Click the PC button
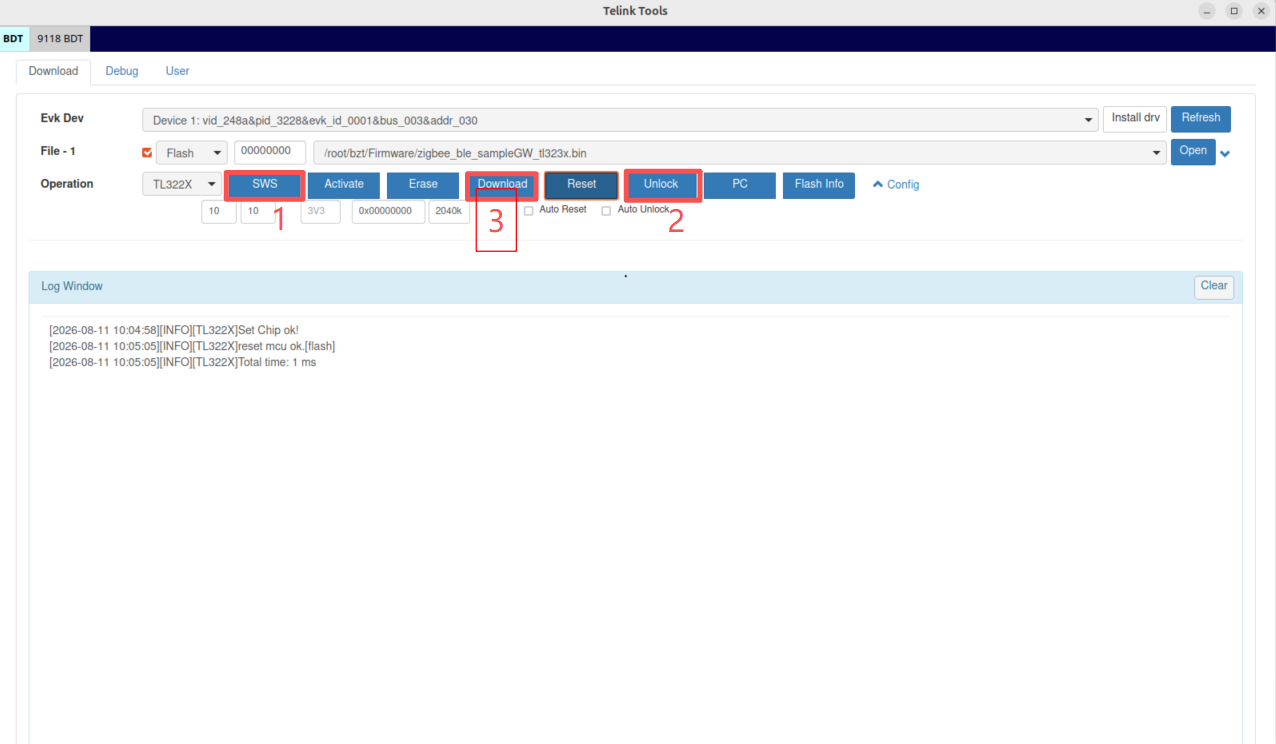 pyautogui.click(x=740, y=185)
